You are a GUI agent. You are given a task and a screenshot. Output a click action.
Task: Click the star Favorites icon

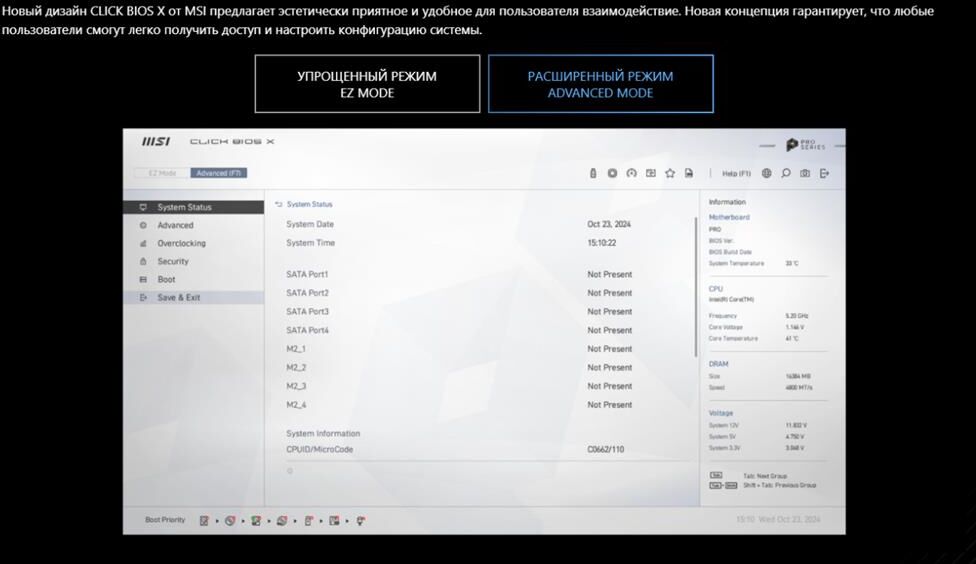pyautogui.click(x=670, y=173)
